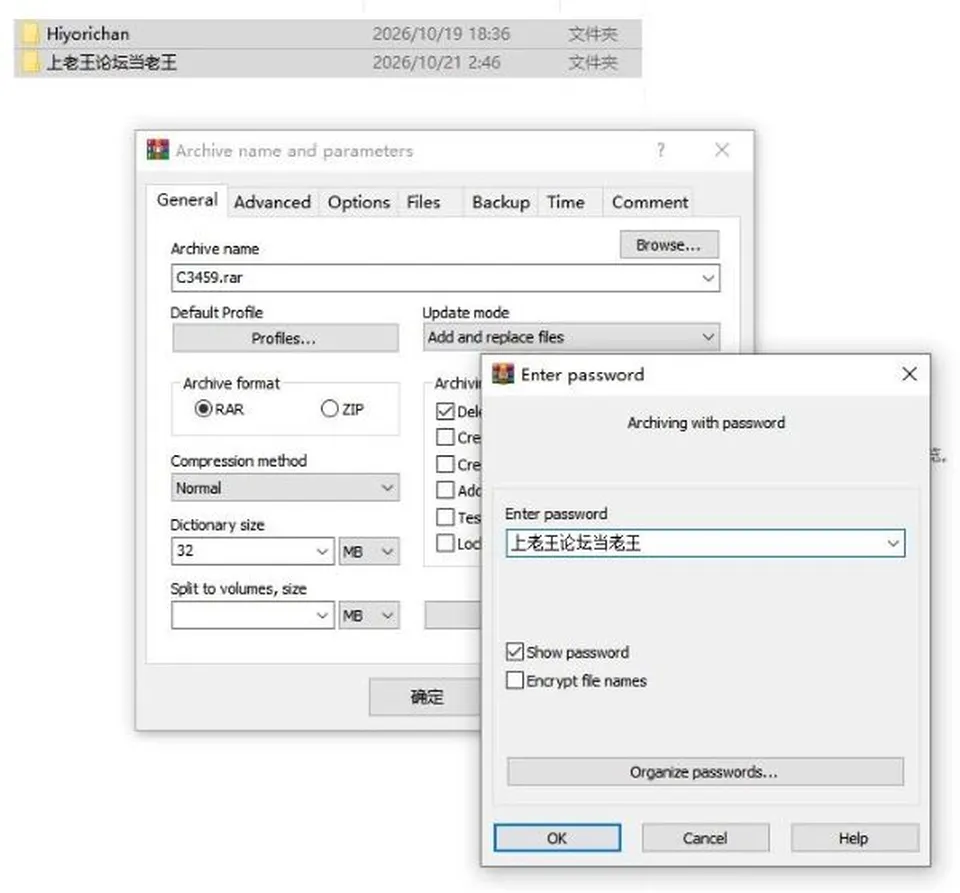This screenshot has width=960, height=893.
Task: Switch to the Advanced tab
Action: click(x=272, y=202)
